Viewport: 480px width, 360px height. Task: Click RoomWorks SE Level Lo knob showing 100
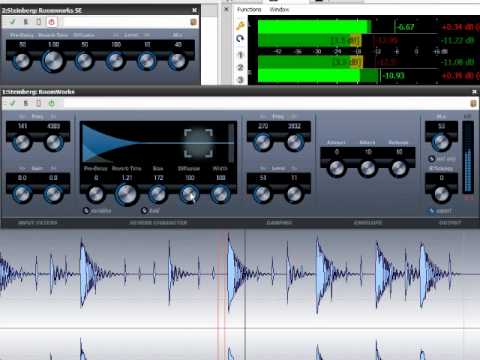pyautogui.click(x=115, y=61)
